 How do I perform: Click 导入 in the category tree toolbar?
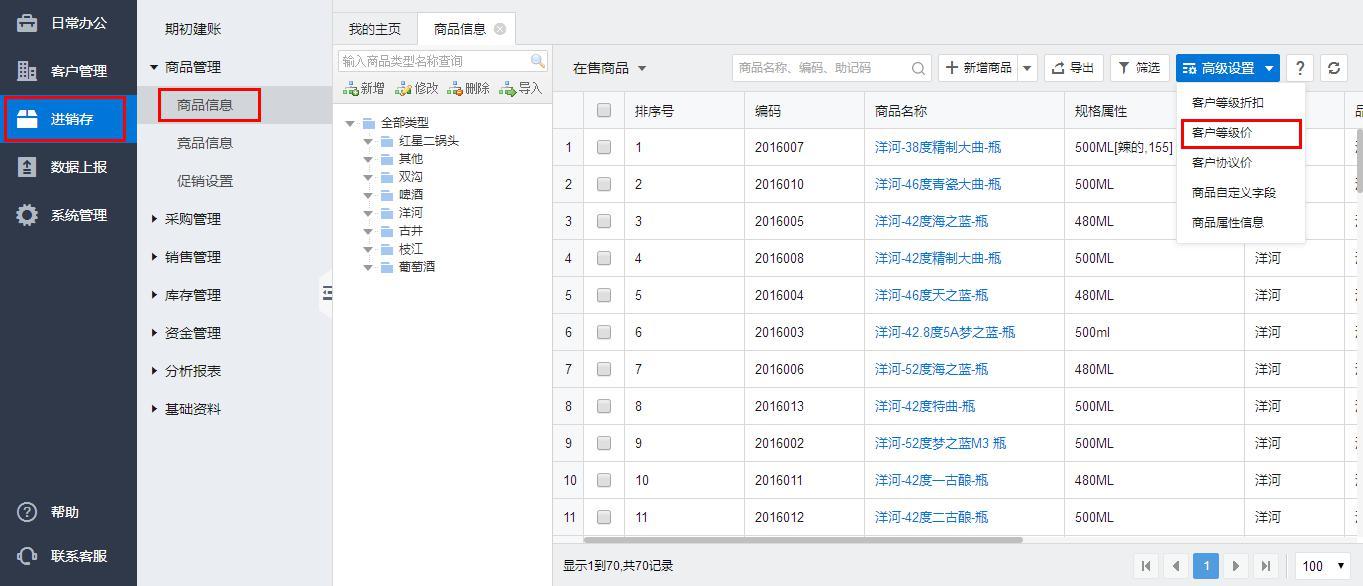521,89
